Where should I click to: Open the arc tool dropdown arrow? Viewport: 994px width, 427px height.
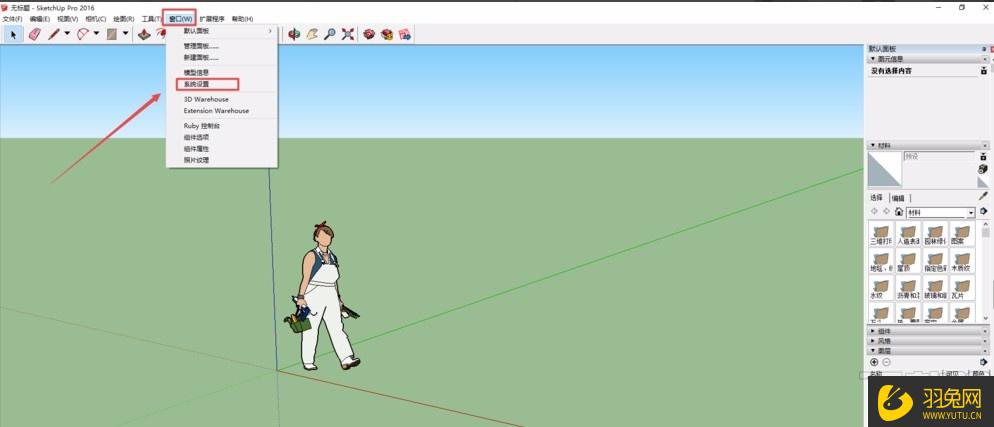tap(96, 34)
